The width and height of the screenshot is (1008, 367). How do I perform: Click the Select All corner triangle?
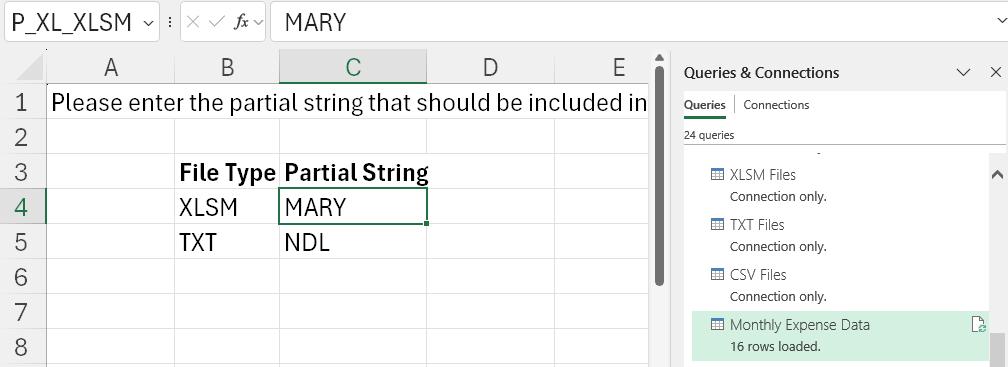pos(30,68)
